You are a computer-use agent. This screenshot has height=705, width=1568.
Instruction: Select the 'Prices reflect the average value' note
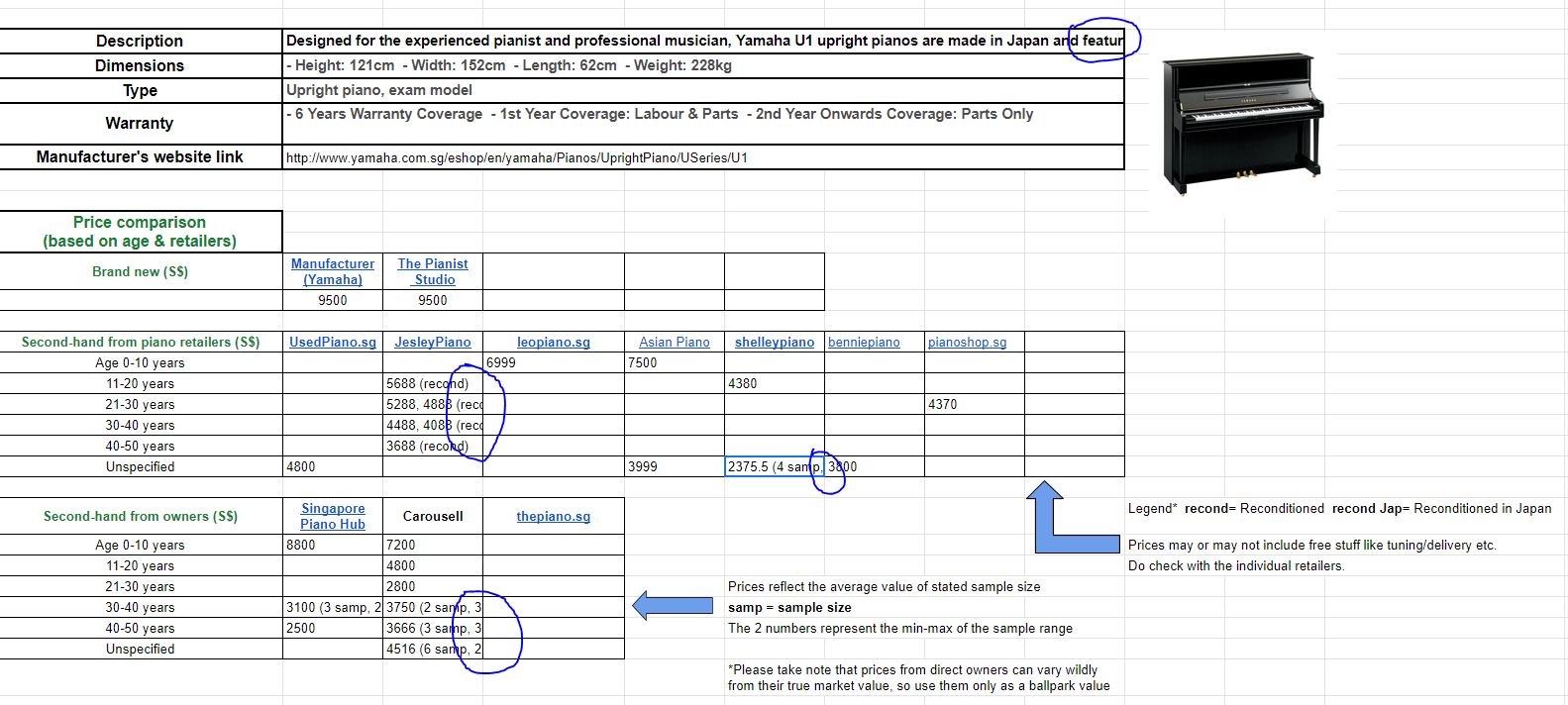(884, 586)
